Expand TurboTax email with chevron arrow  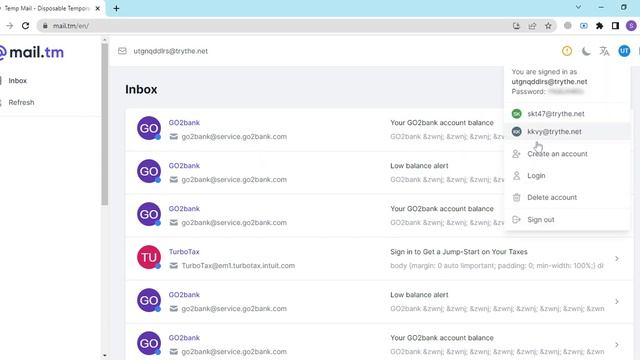[x=617, y=258]
